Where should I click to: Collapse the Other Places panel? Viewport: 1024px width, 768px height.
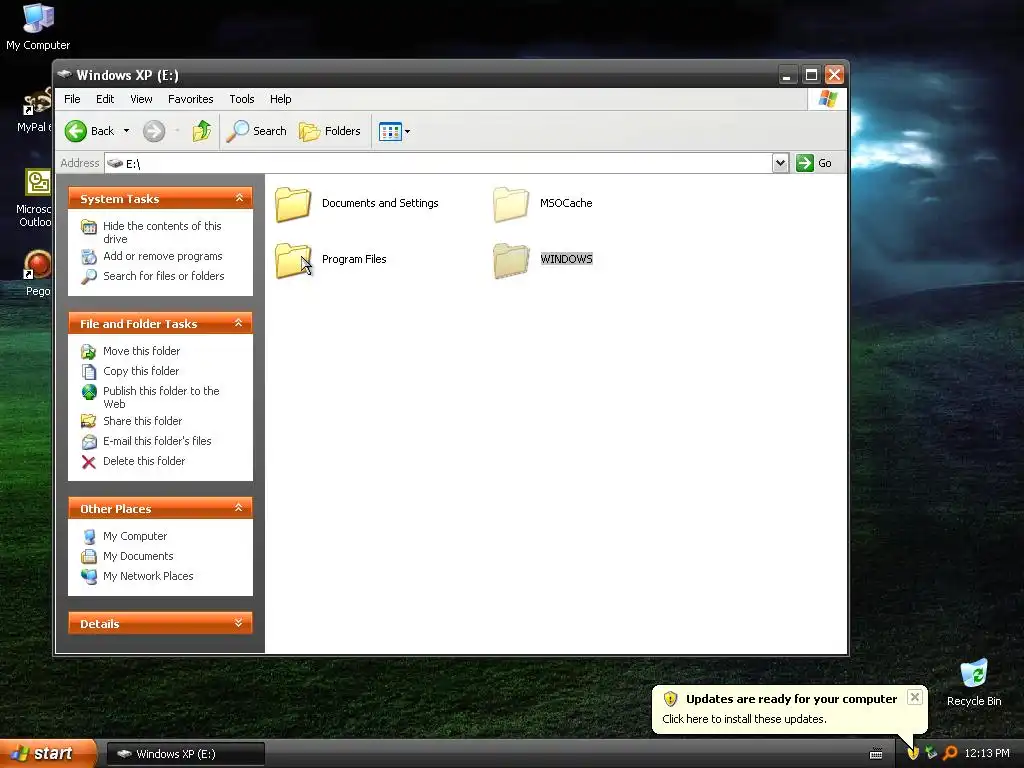[x=239, y=508]
